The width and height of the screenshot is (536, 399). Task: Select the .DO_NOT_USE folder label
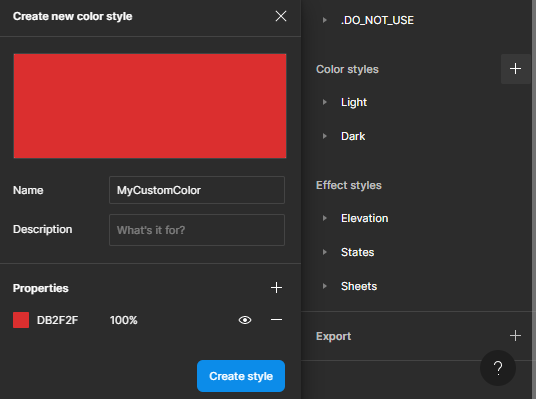pyautogui.click(x=377, y=20)
